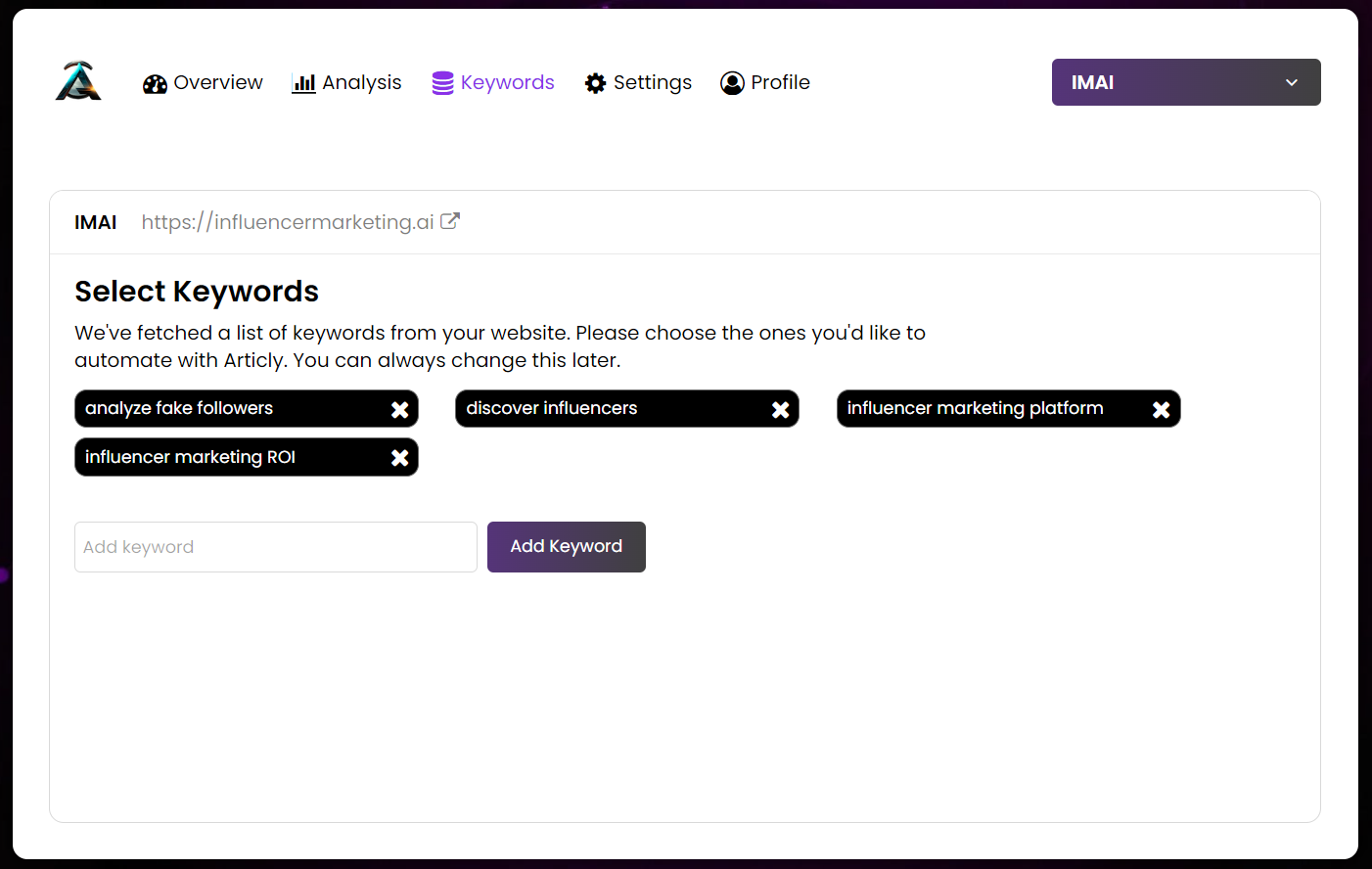Click the IMAI site name label

pyautogui.click(x=96, y=222)
